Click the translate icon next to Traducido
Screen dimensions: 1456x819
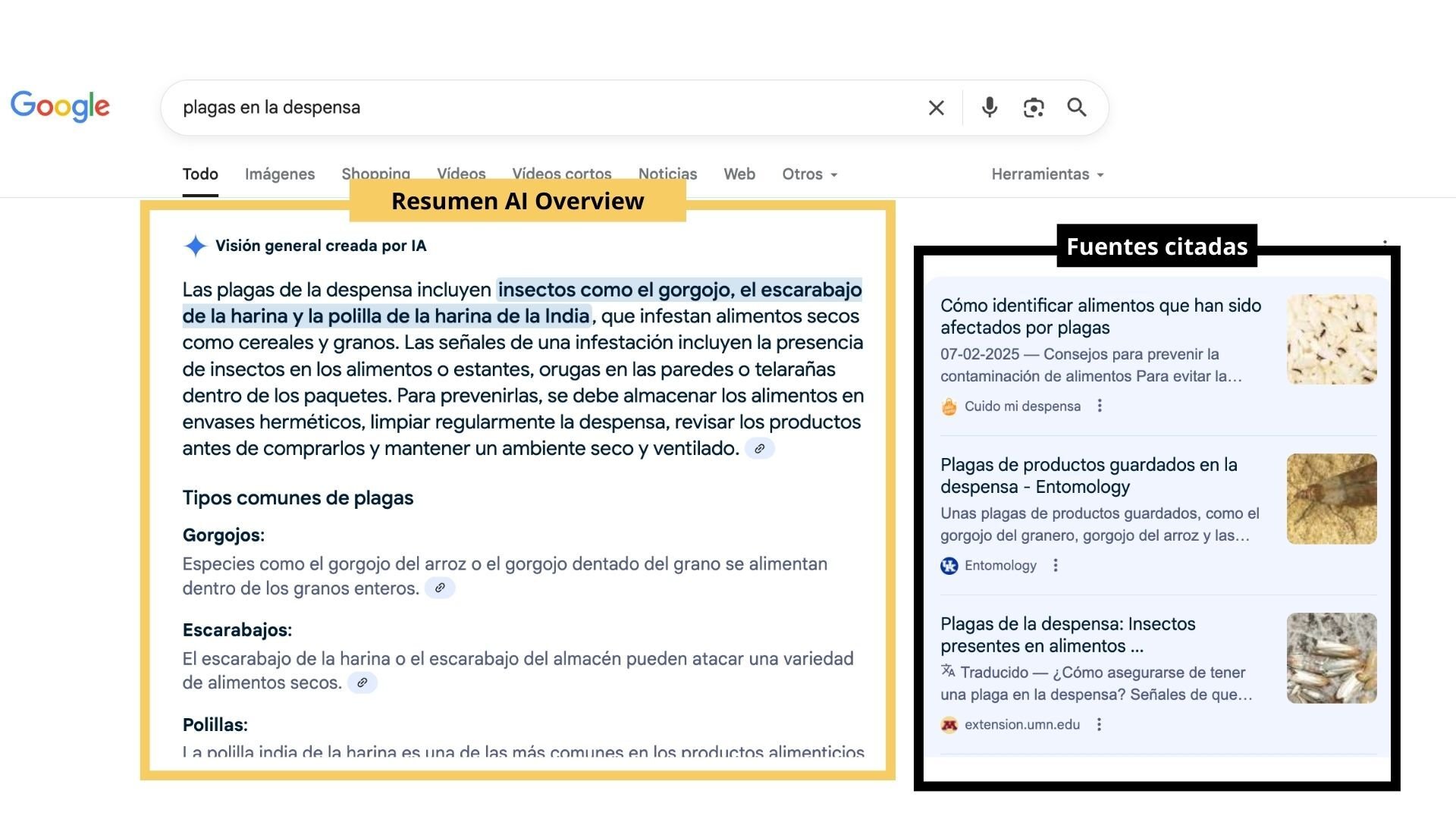(948, 671)
